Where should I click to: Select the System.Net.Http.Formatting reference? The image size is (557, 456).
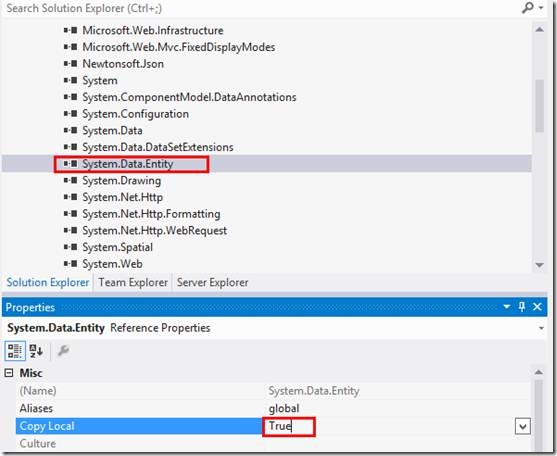(151, 214)
